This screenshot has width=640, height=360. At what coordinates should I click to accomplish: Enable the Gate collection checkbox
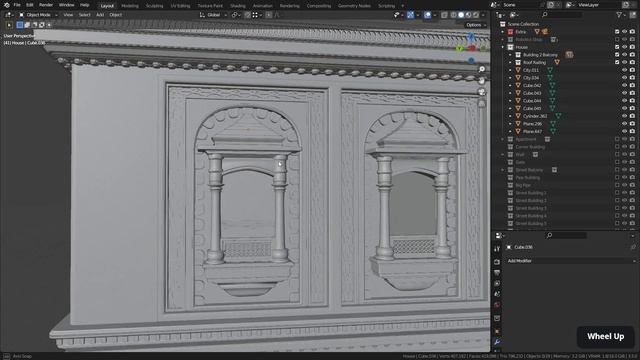(x=617, y=162)
